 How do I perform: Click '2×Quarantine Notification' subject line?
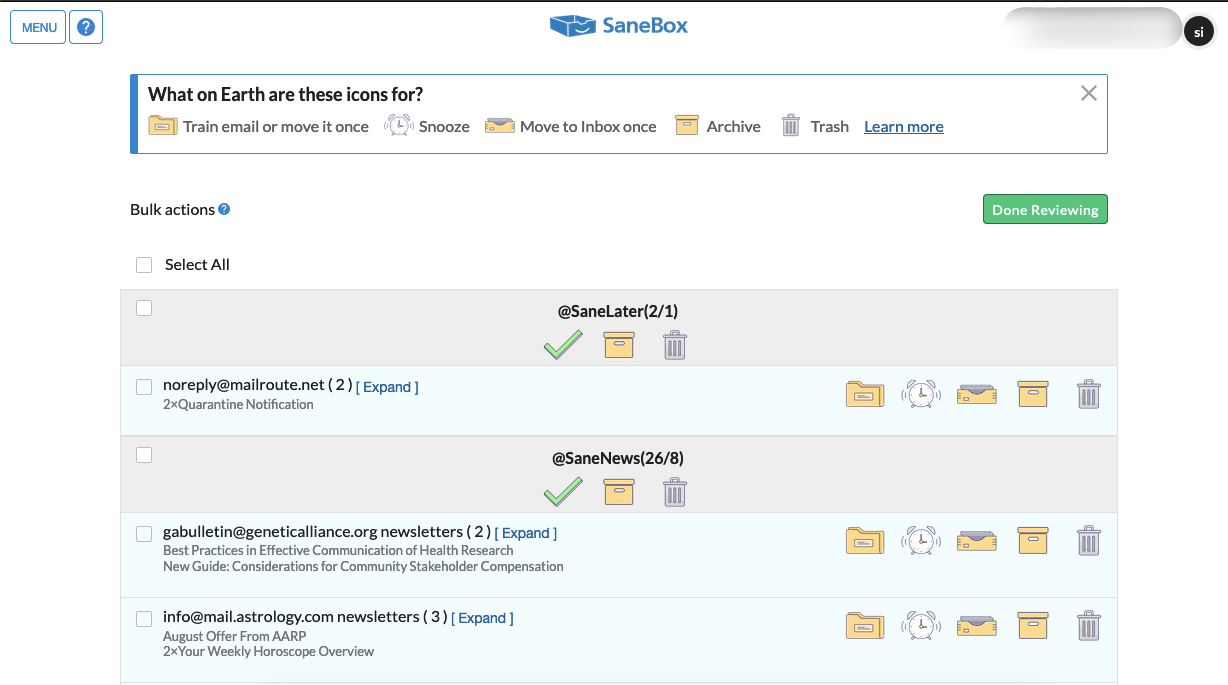(x=238, y=405)
